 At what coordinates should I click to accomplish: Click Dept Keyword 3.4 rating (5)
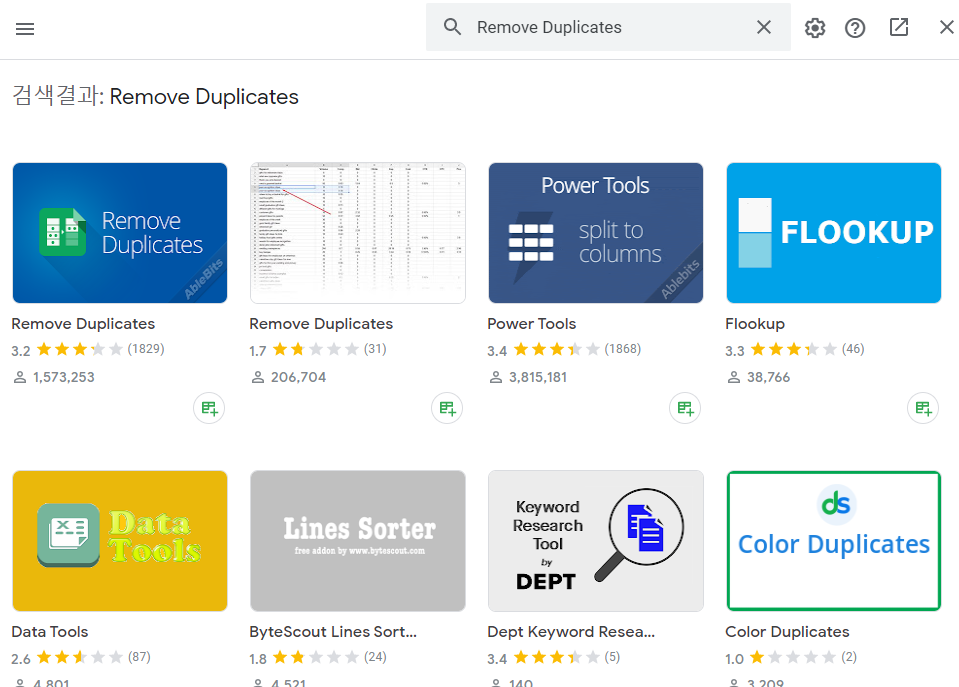click(x=554, y=658)
